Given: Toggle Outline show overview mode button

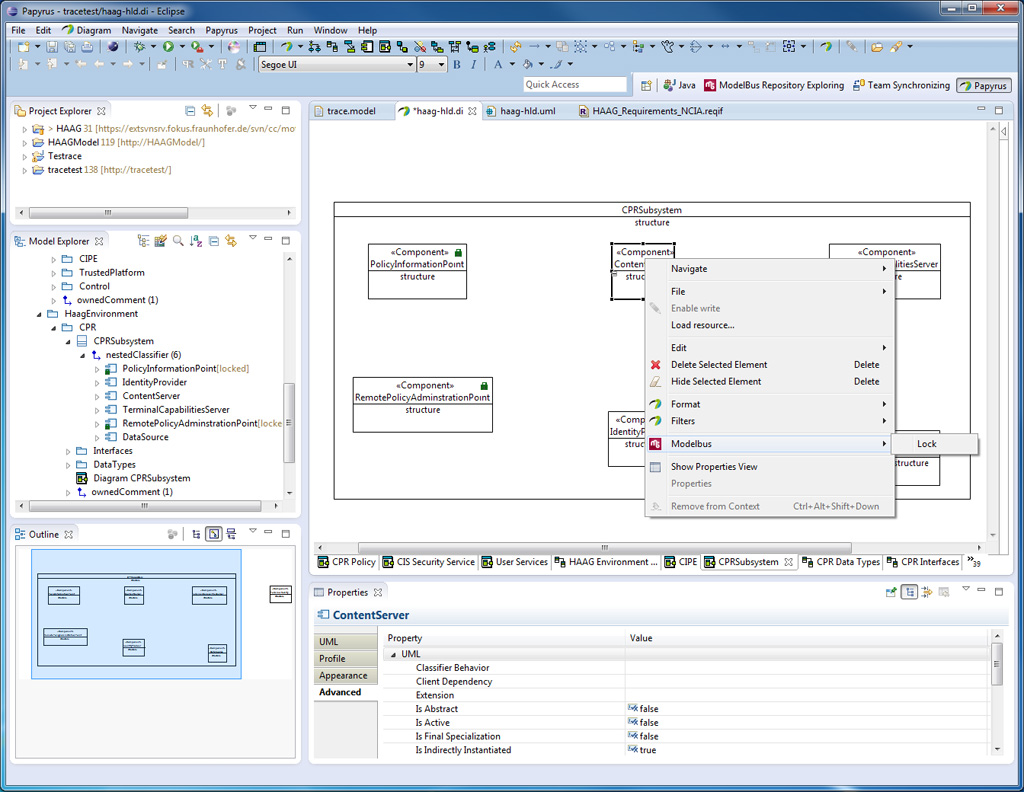Looking at the screenshot, I should [214, 534].
